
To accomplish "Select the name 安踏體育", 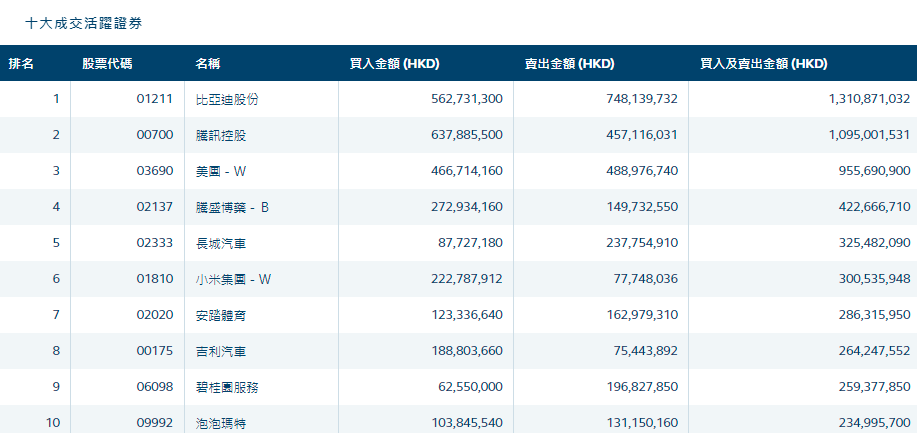I will pos(220,315).
